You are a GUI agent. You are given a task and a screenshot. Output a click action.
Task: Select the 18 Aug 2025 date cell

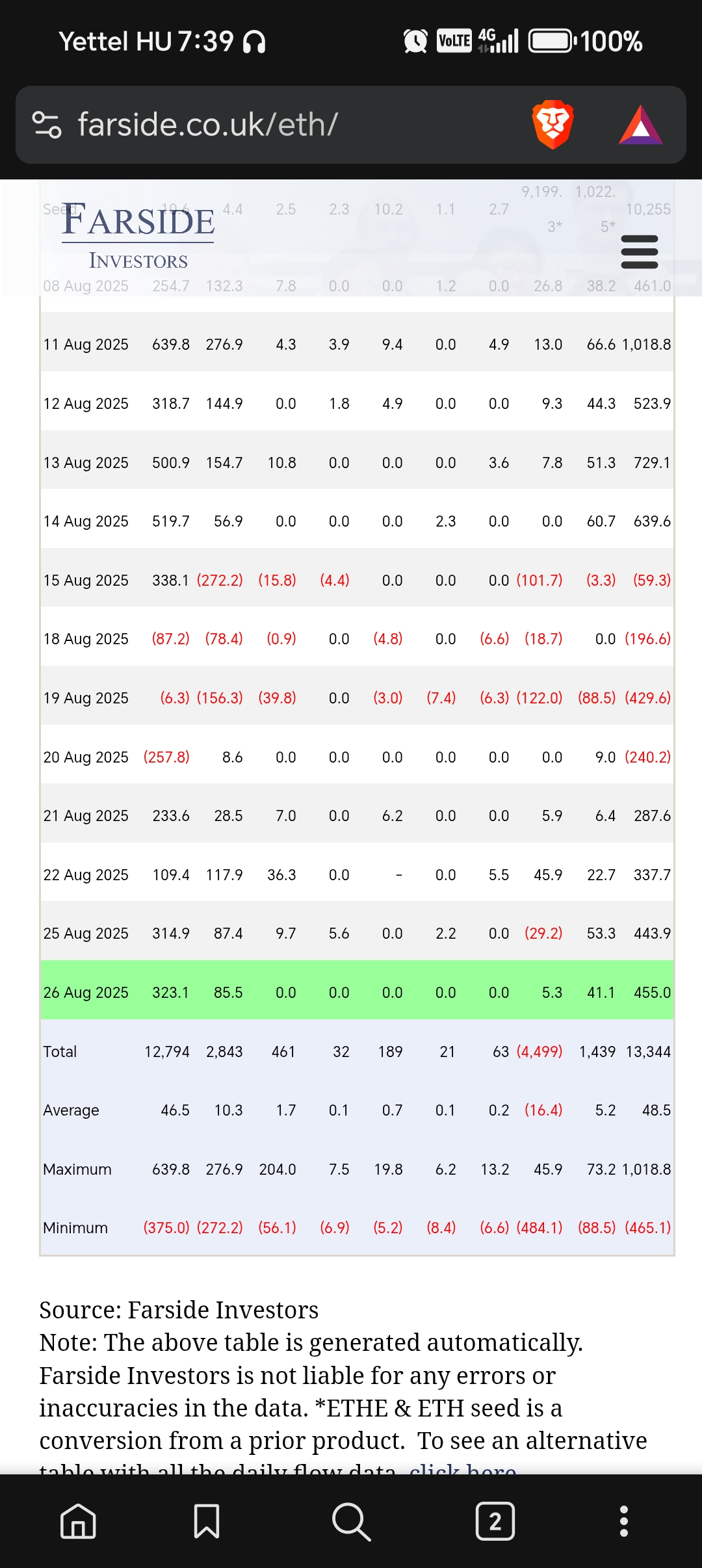pos(86,639)
